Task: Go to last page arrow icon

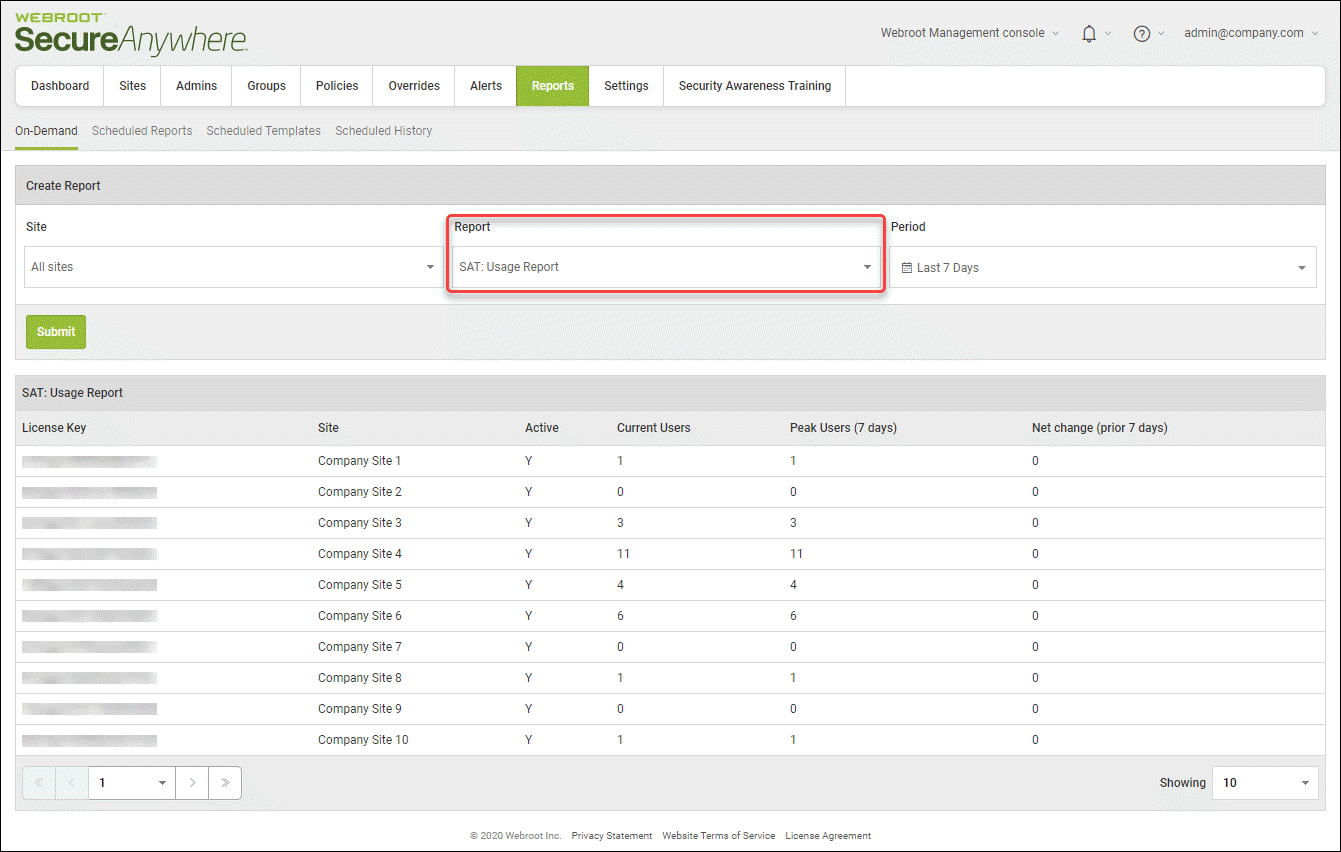Action: tap(225, 783)
